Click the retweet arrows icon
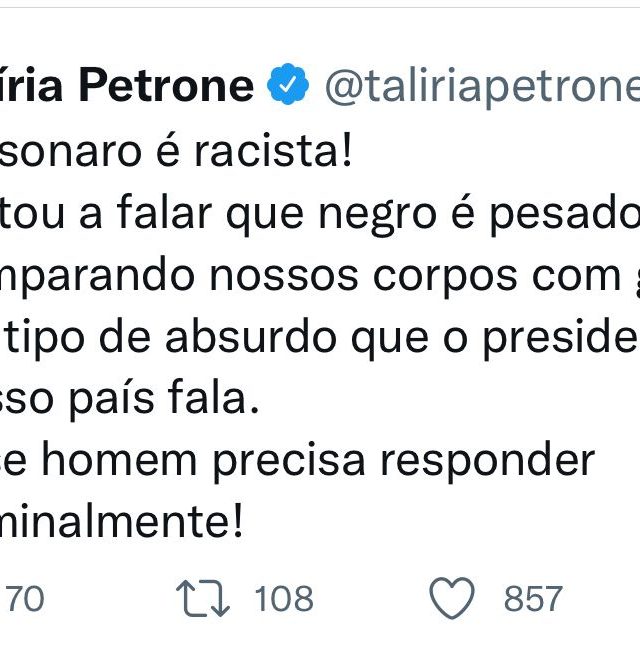 coord(203,598)
